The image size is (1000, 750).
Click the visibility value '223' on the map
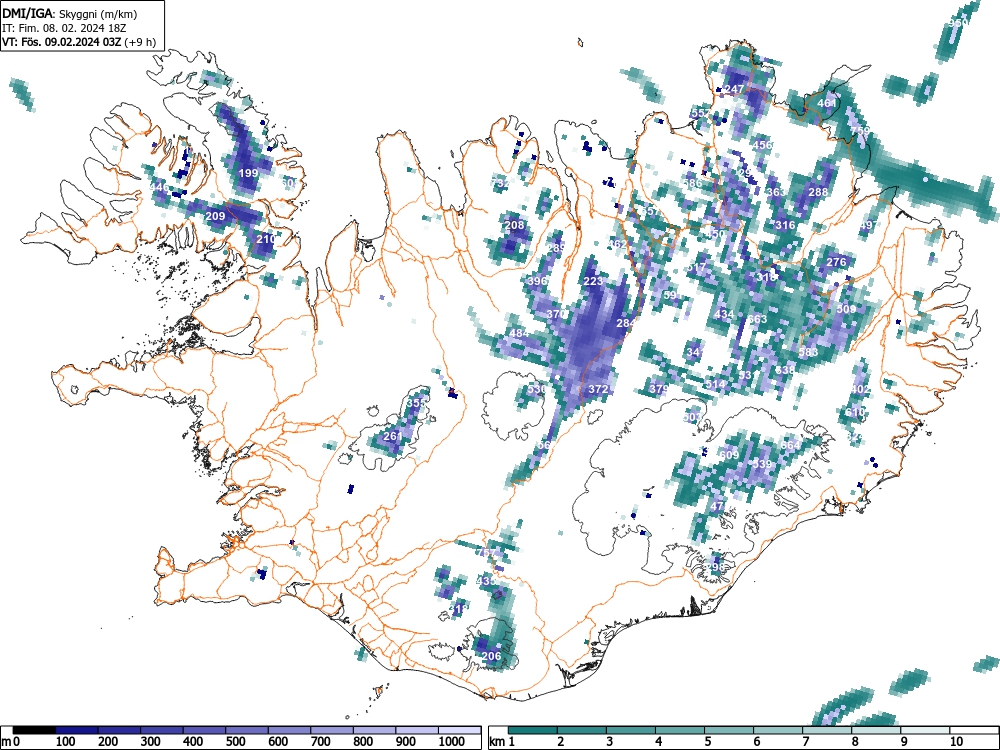pos(593,281)
